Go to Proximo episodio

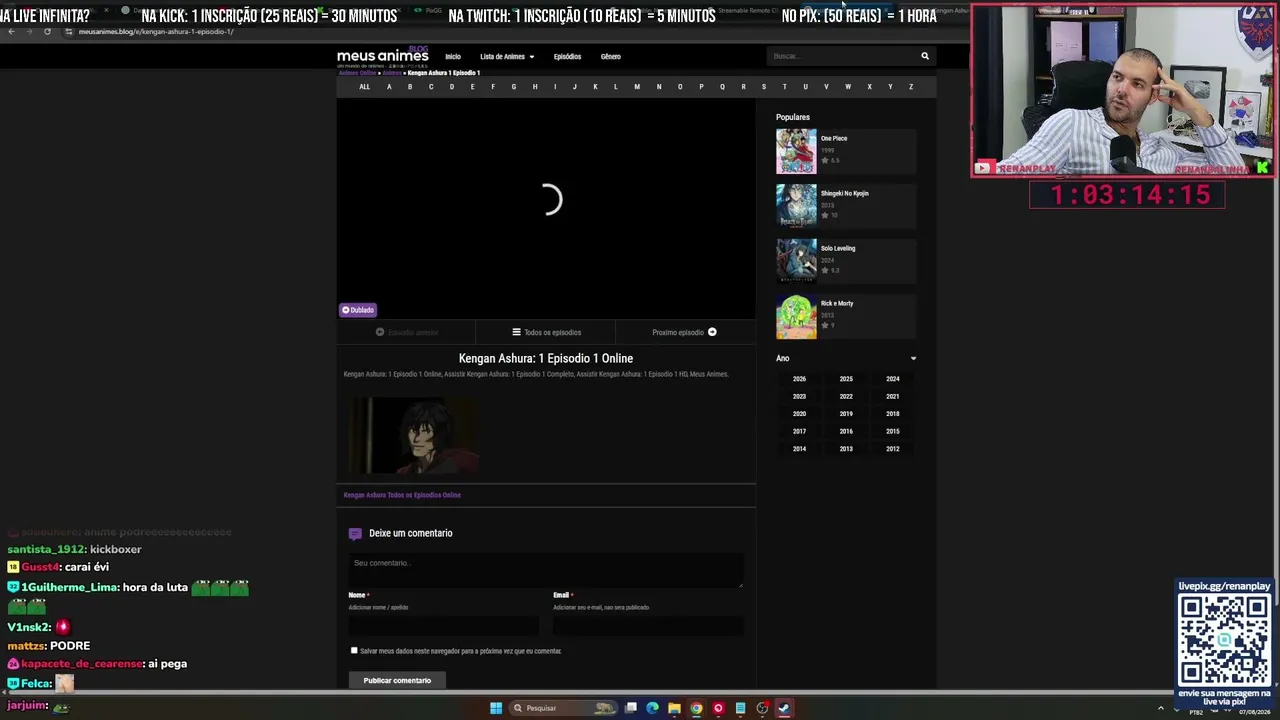click(x=685, y=332)
